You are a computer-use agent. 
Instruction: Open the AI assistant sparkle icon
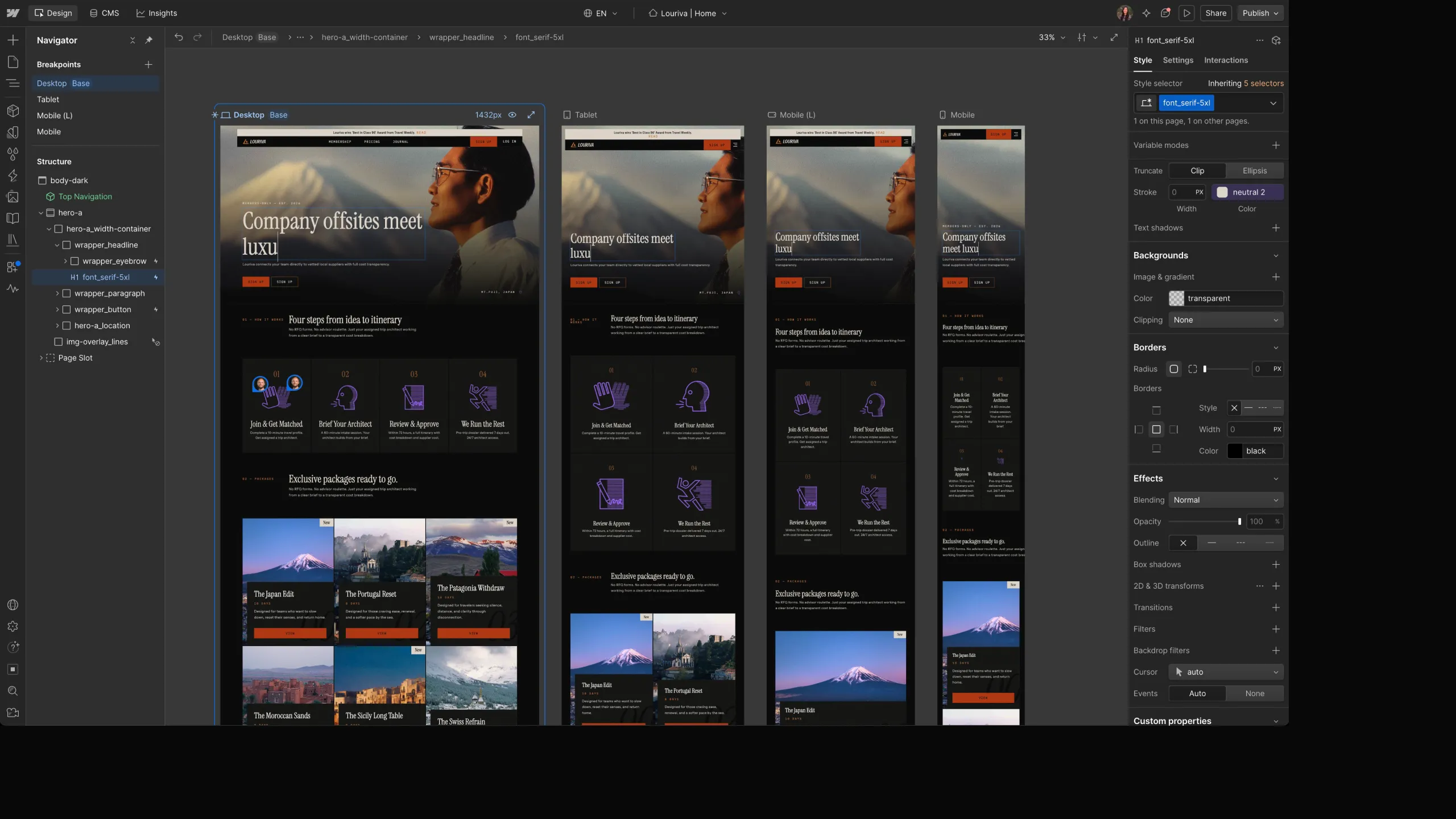tap(1146, 13)
